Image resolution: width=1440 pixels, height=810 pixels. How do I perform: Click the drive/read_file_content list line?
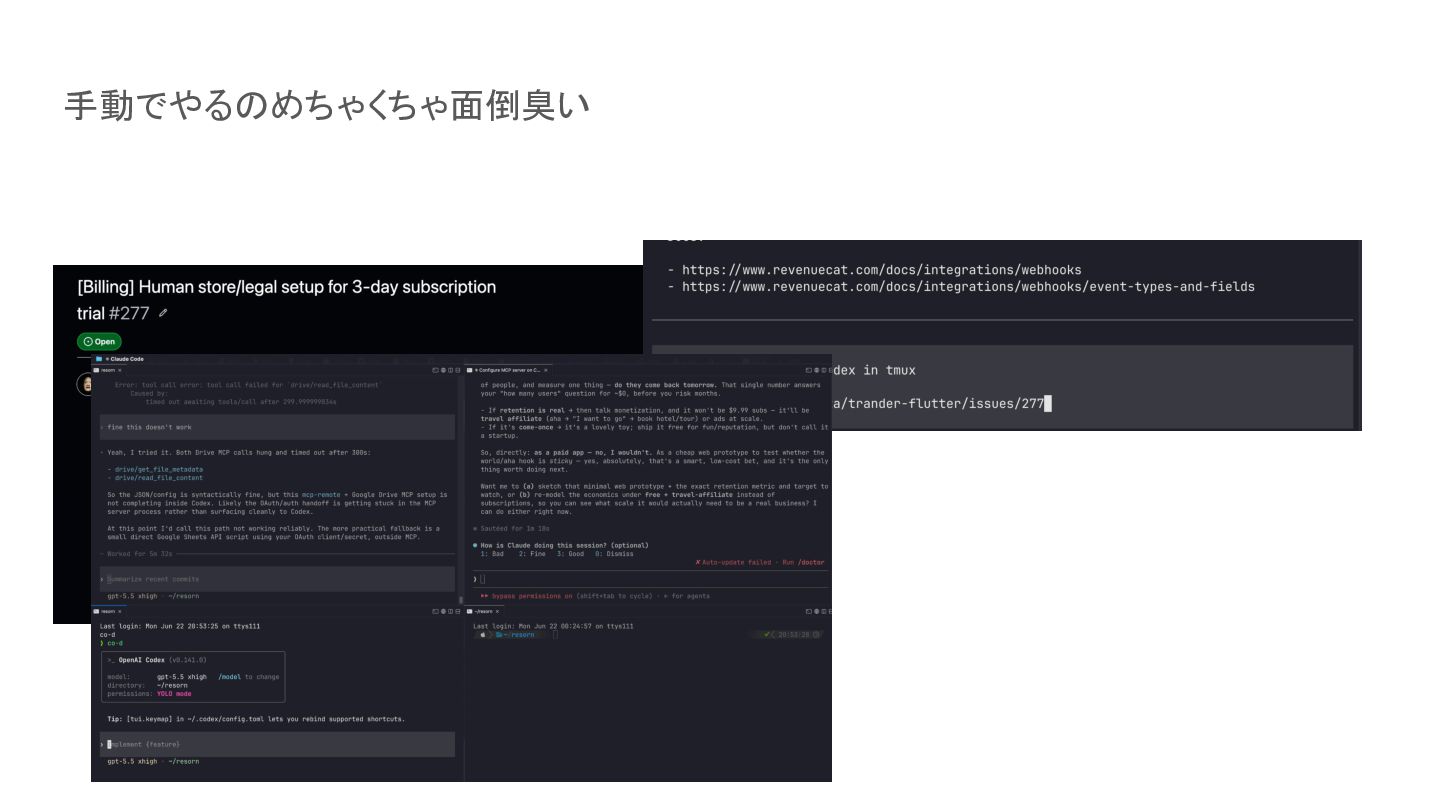tap(158, 478)
